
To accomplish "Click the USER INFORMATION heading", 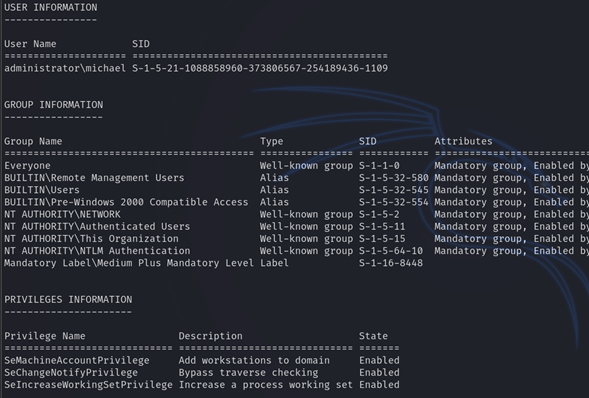I will coord(51,7).
